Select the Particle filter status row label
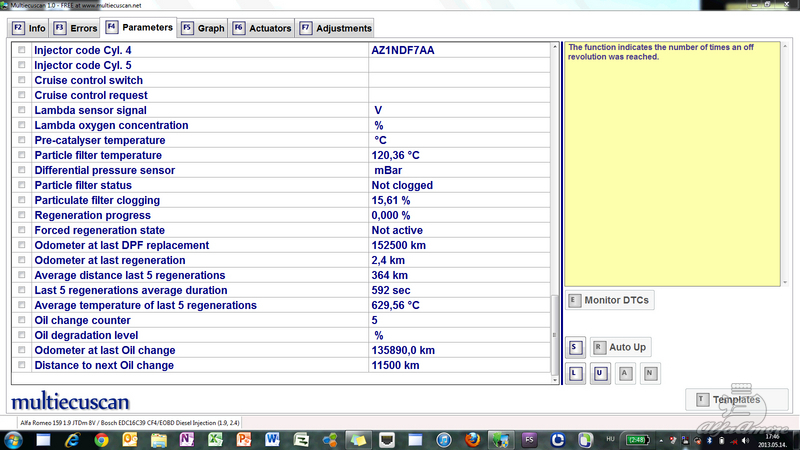 [83, 185]
